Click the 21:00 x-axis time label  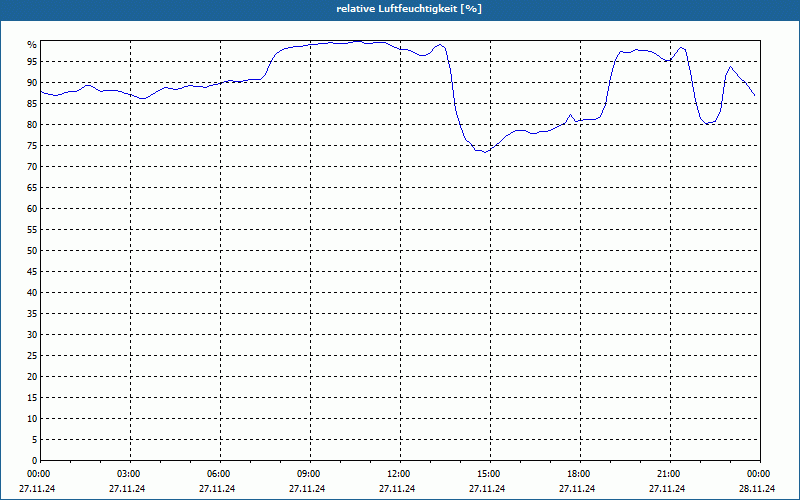[668, 474]
